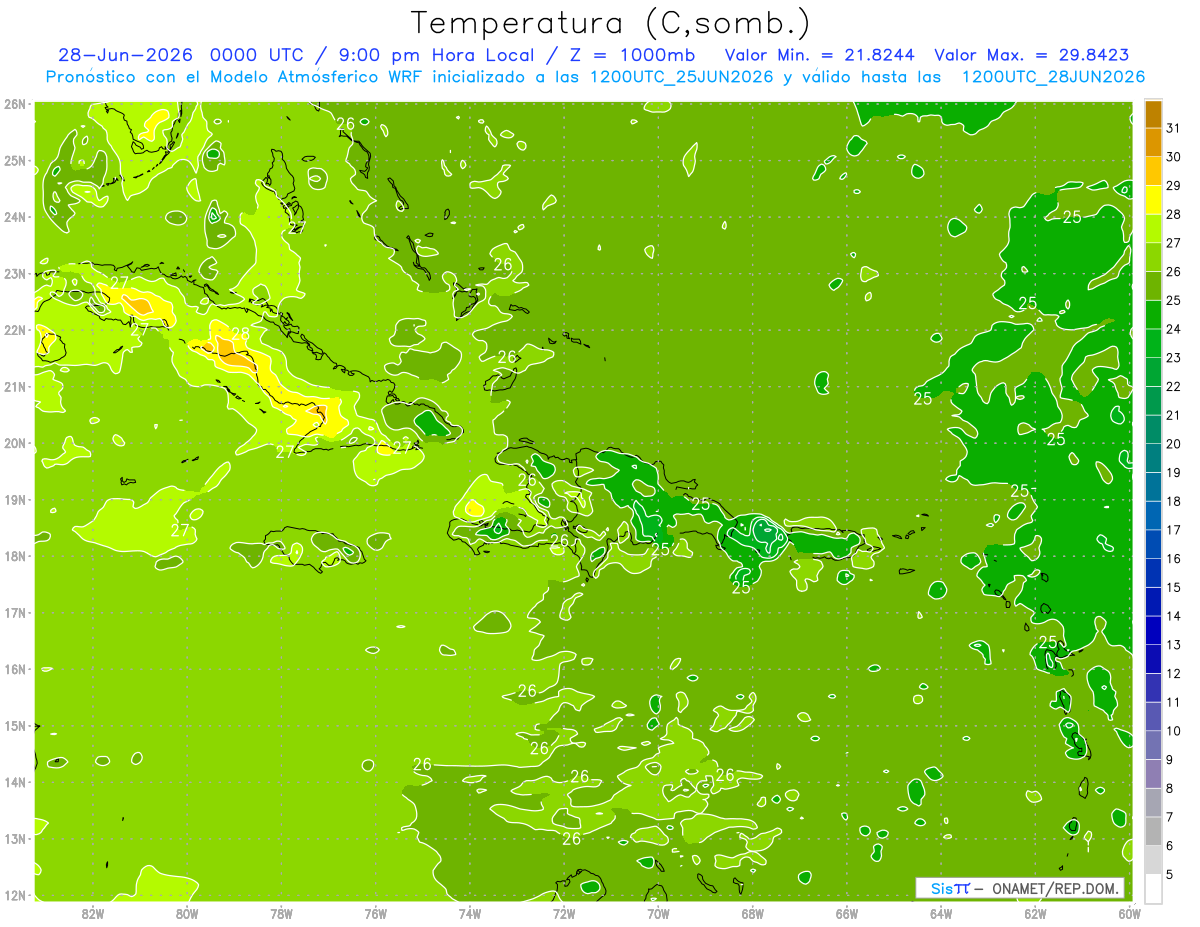Click the longitude label "80W"
Viewport: 1200px width, 927px height.
186,913
